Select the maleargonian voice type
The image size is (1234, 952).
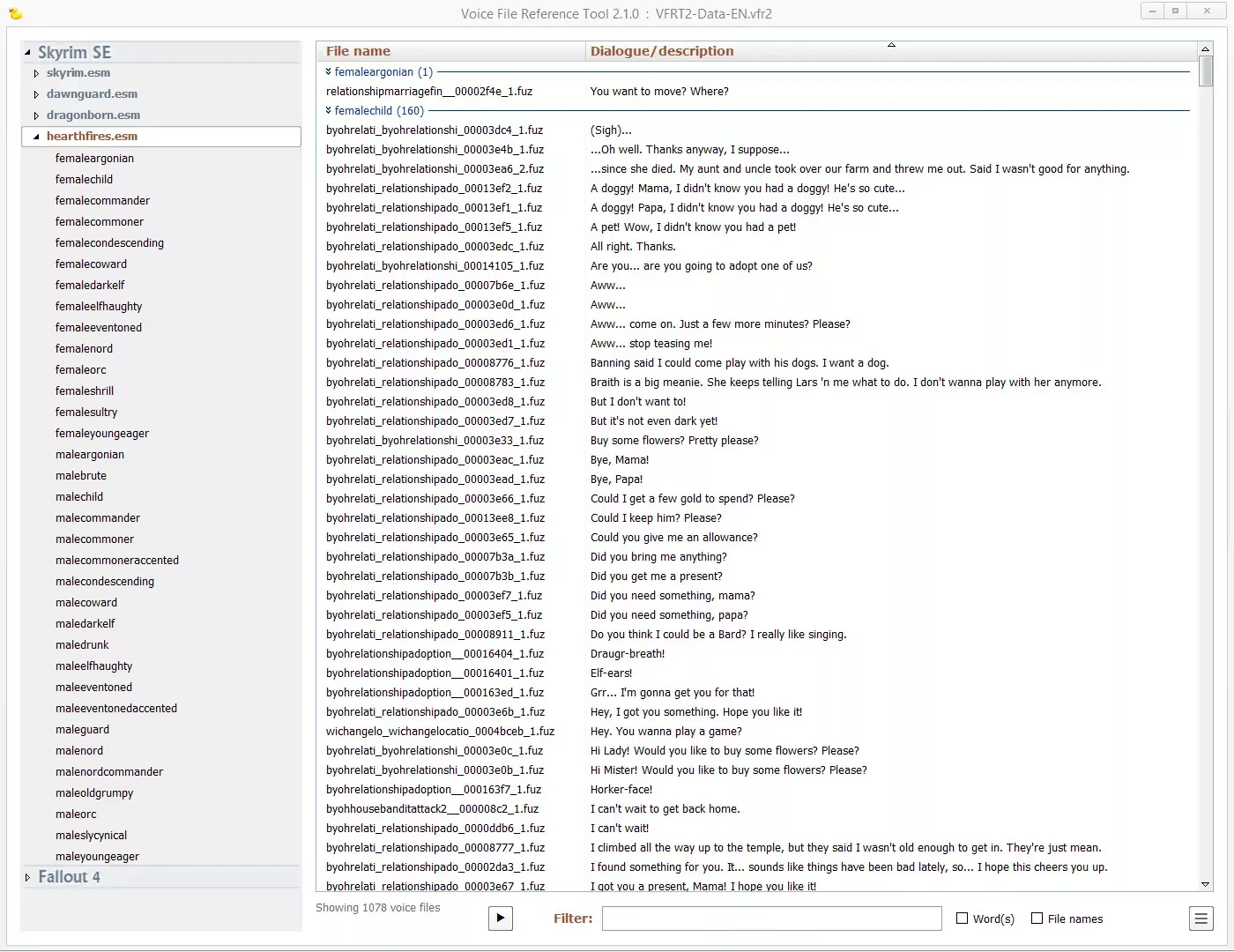click(90, 455)
